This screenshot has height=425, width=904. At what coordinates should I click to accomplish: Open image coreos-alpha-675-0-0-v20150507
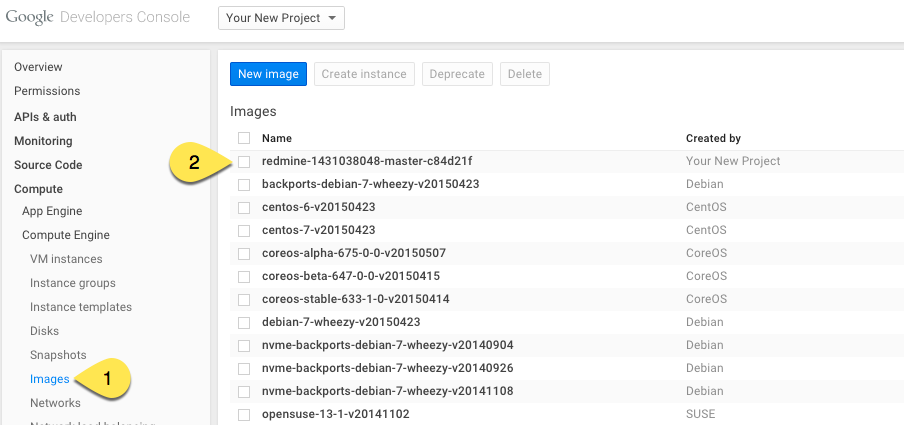(353, 253)
